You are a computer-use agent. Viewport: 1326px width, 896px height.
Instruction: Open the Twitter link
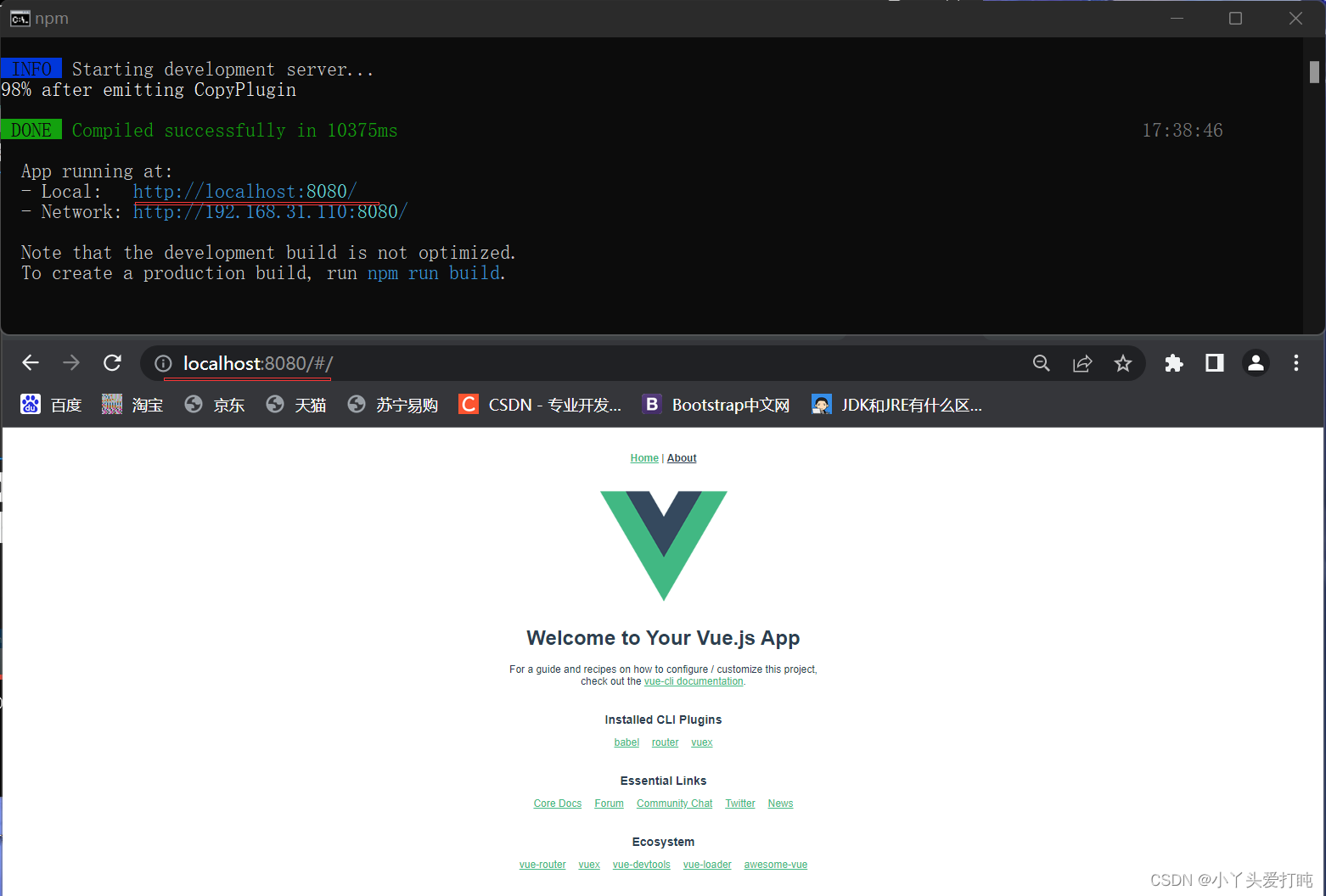[x=740, y=804]
